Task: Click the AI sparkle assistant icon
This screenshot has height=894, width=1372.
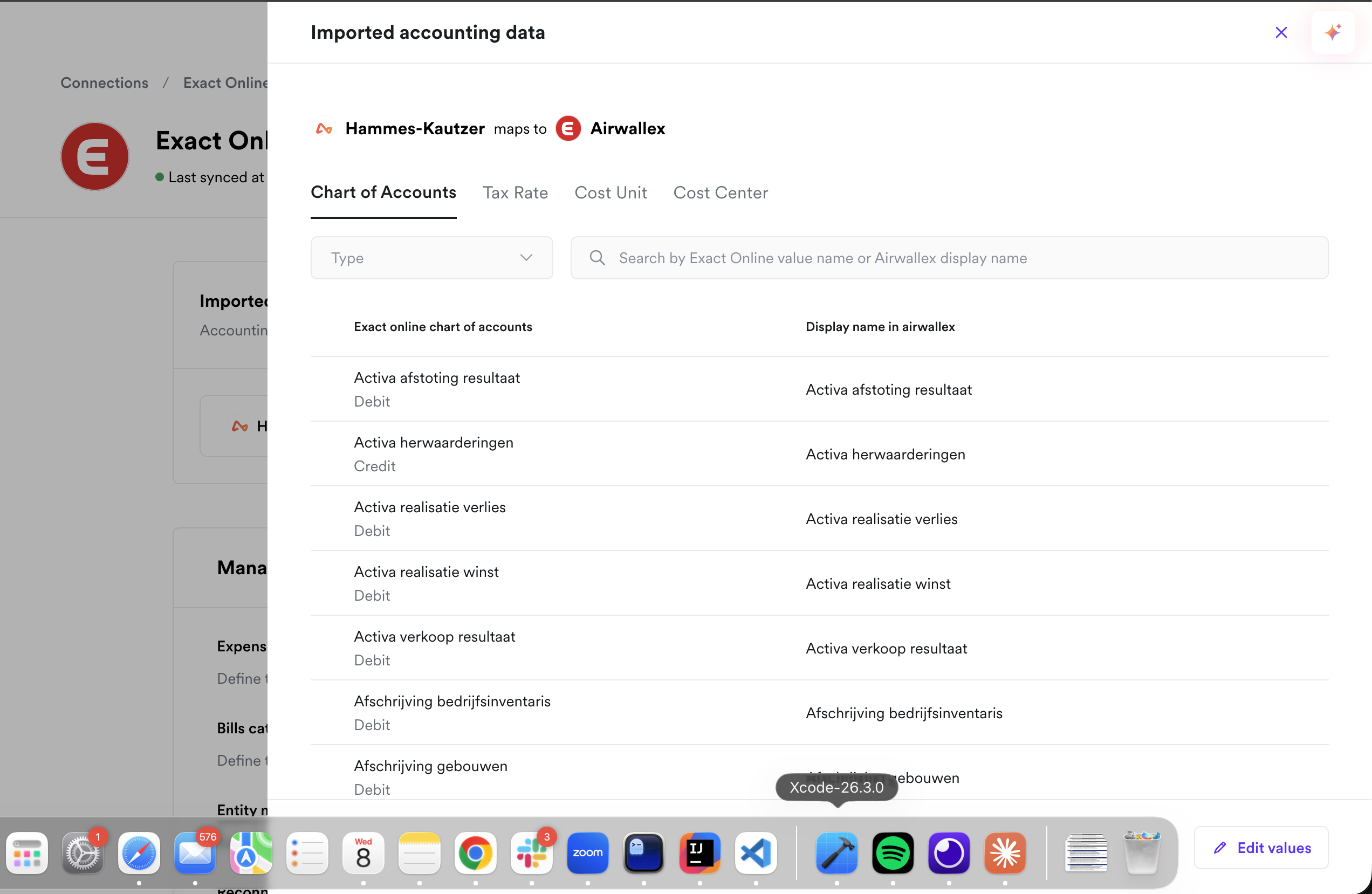Action: pyautogui.click(x=1332, y=32)
